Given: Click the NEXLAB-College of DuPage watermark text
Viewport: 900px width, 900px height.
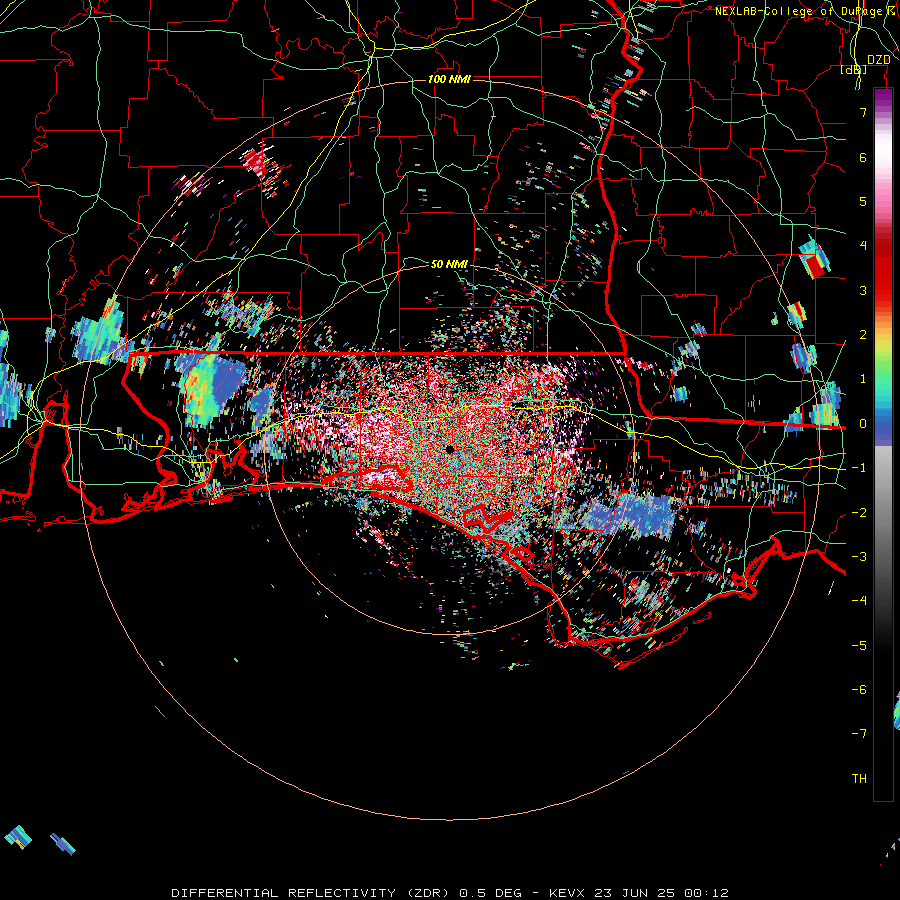Looking at the screenshot, I should pos(806,11).
